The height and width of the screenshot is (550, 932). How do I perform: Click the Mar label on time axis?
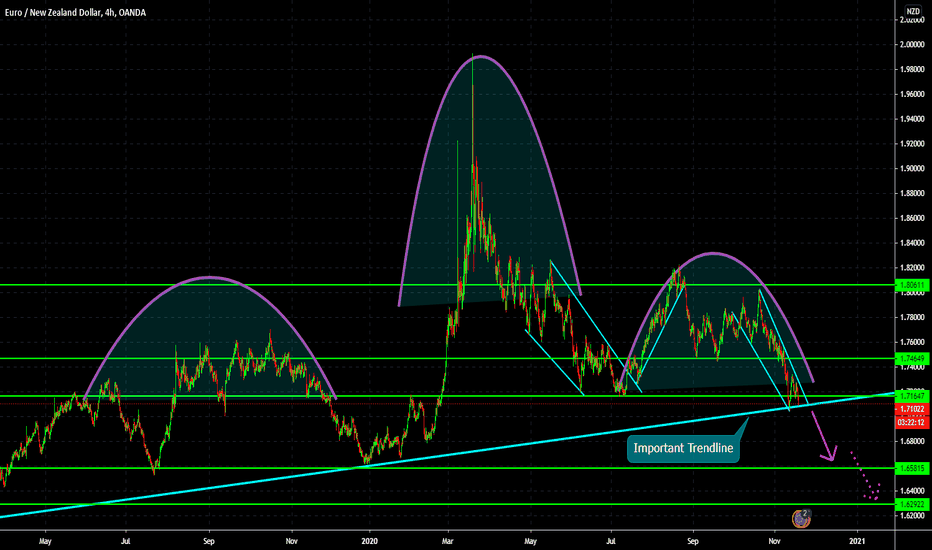click(448, 541)
